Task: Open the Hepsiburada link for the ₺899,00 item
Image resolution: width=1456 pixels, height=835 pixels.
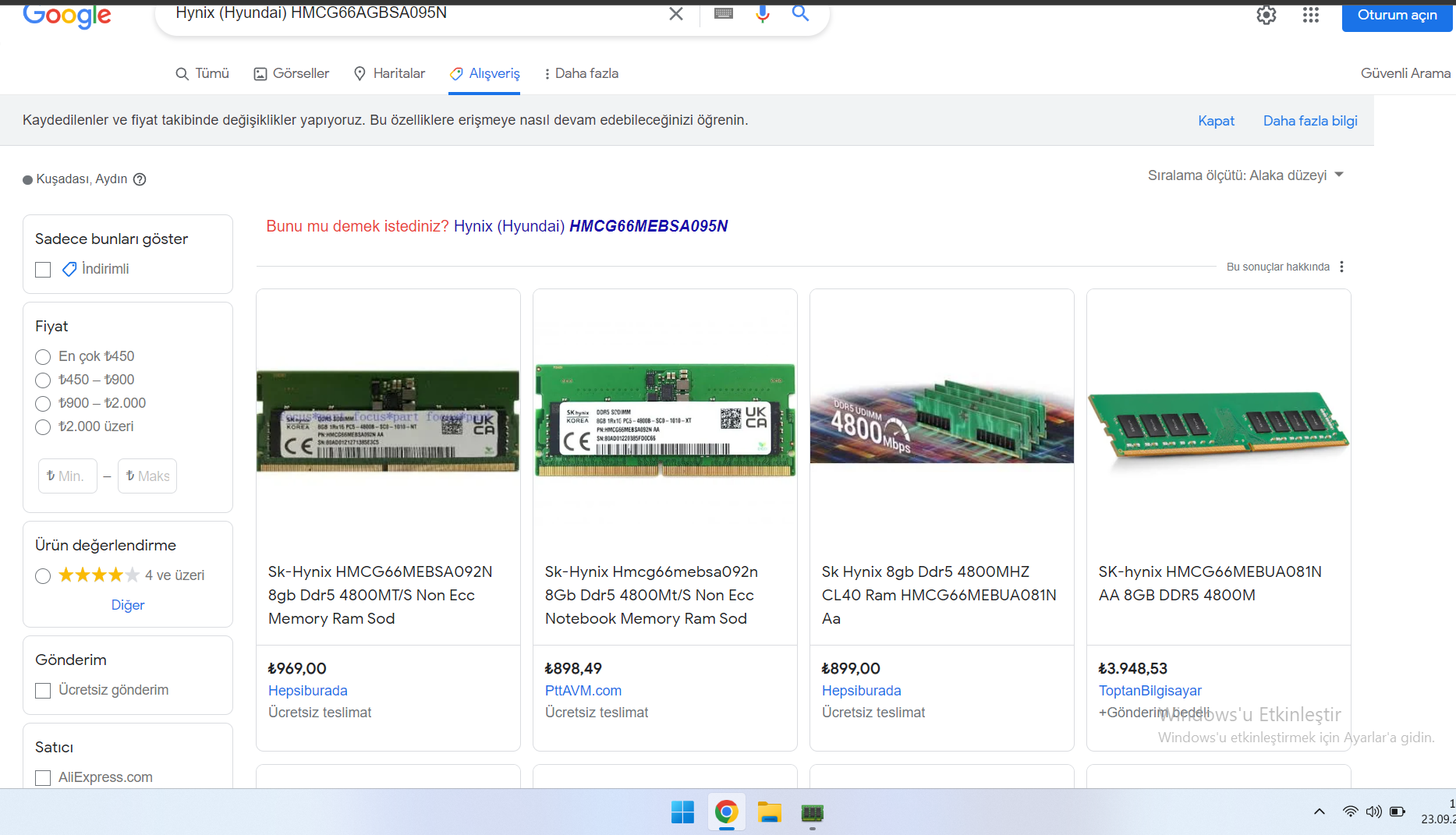Action: 862,691
